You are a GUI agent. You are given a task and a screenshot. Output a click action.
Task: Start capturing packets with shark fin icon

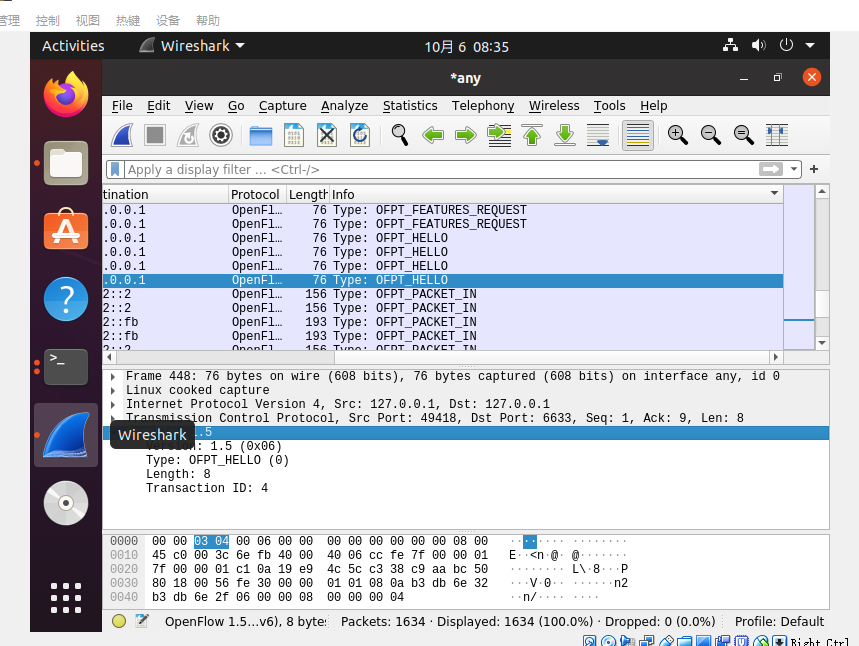122,135
